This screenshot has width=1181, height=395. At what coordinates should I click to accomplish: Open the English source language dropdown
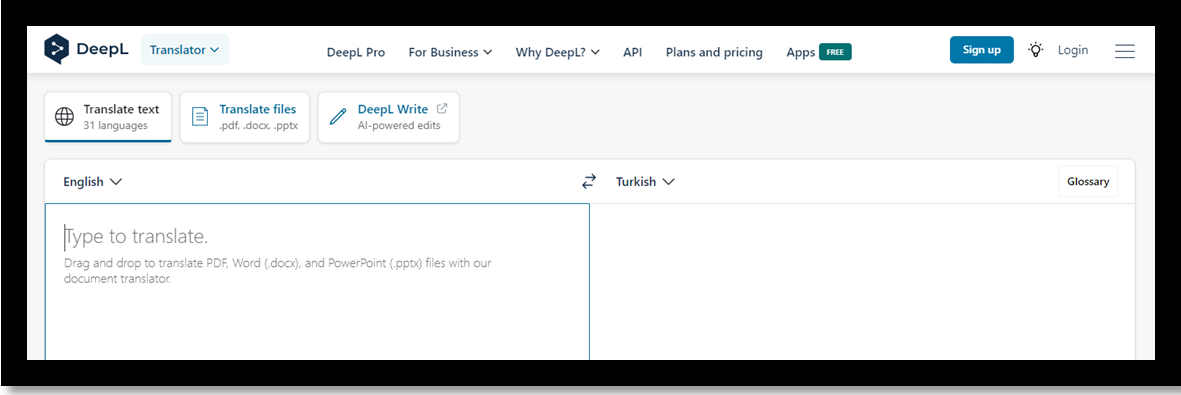pos(93,182)
